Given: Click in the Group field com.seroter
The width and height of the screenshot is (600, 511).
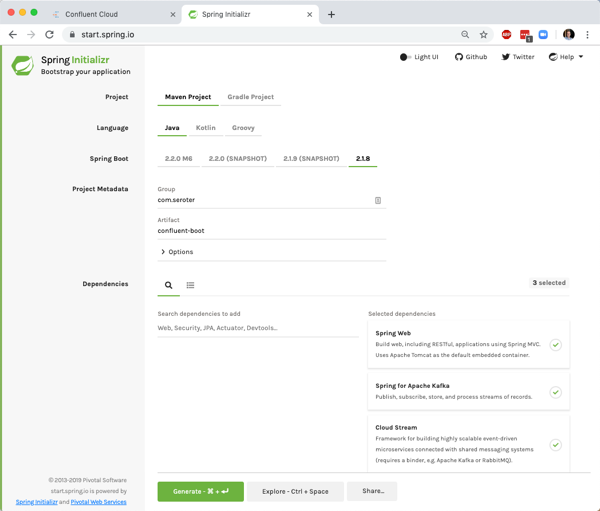Looking at the screenshot, I should (272, 200).
